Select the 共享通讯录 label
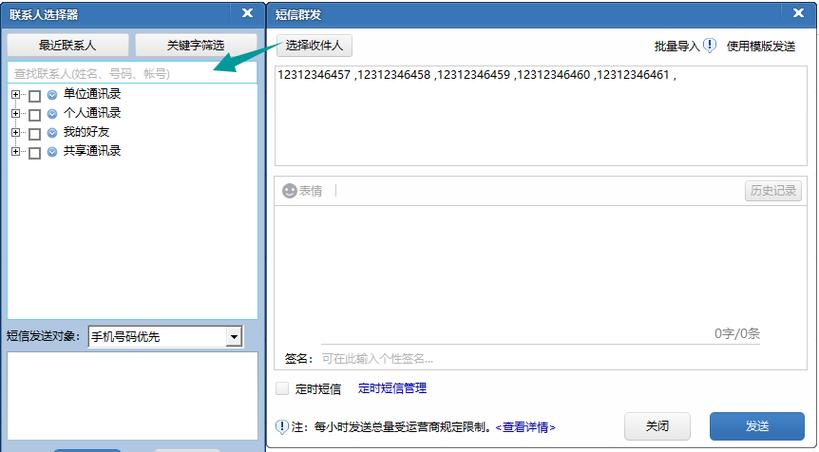 point(92,151)
